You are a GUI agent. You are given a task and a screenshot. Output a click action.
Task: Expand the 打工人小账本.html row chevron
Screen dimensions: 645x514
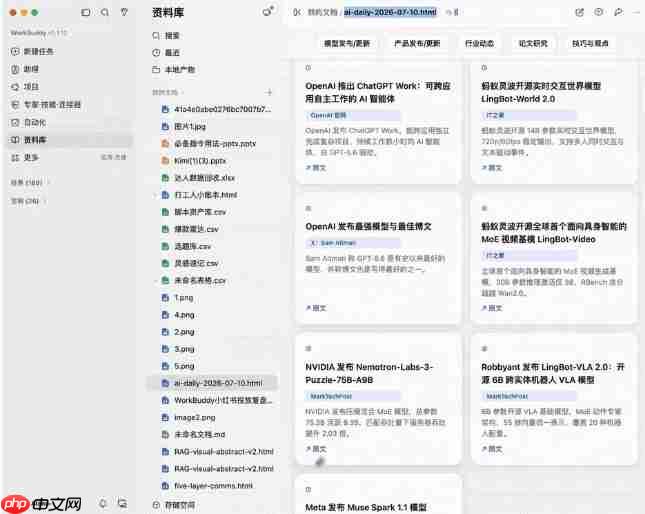(156, 195)
